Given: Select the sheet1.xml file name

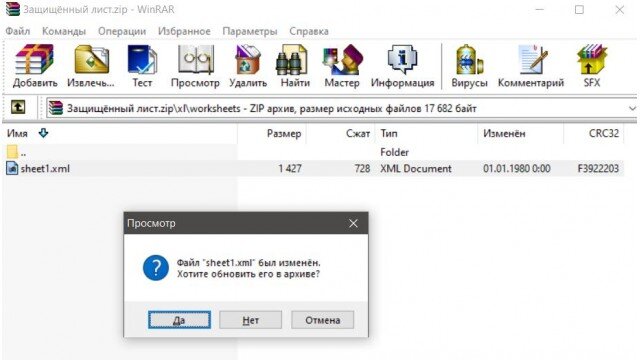Looking at the screenshot, I should point(45,169).
